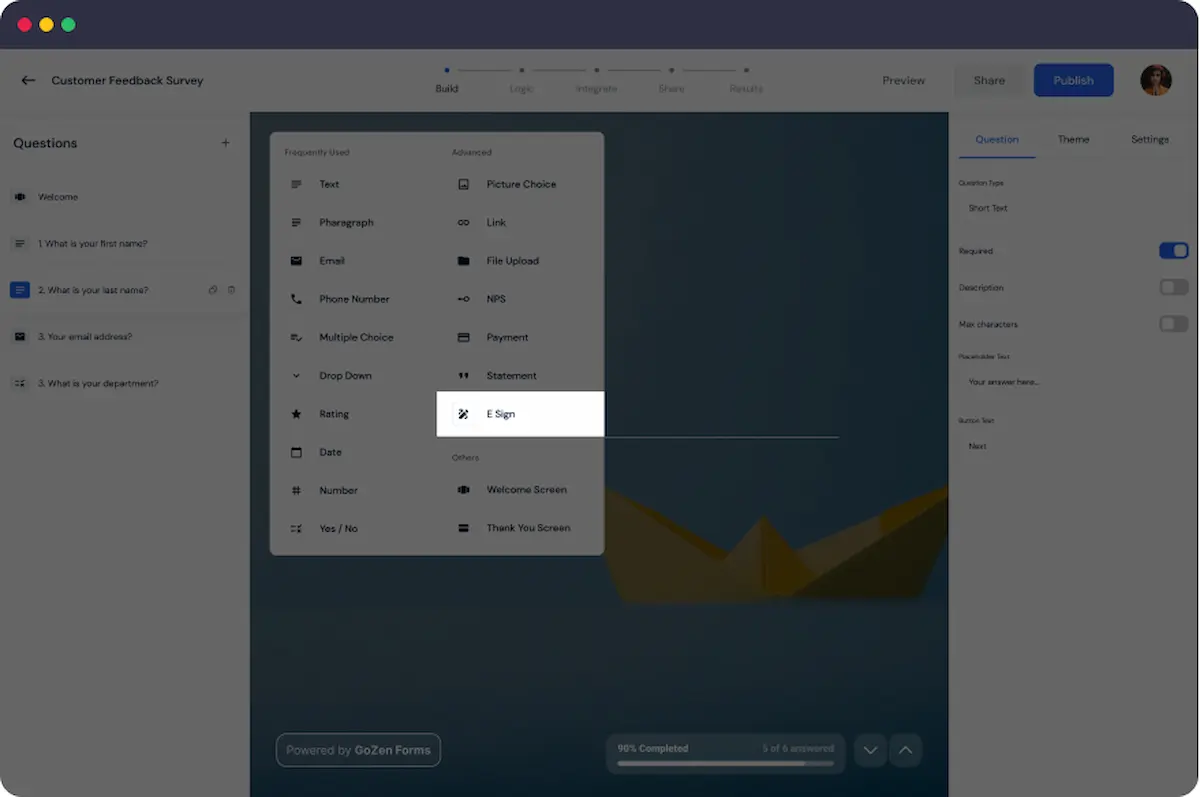Select Drop Down question type
The height and width of the screenshot is (797, 1200).
tap(344, 376)
